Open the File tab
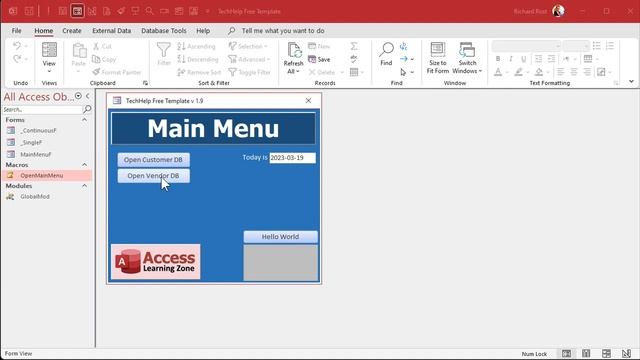 pos(16,31)
